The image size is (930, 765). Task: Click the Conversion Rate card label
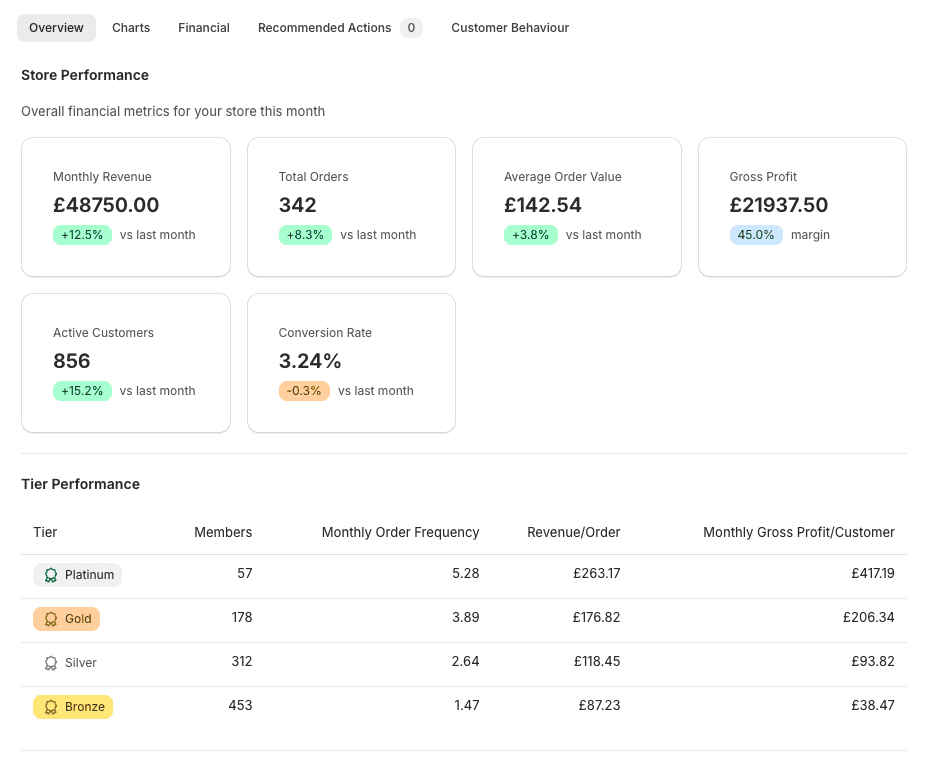pos(325,333)
